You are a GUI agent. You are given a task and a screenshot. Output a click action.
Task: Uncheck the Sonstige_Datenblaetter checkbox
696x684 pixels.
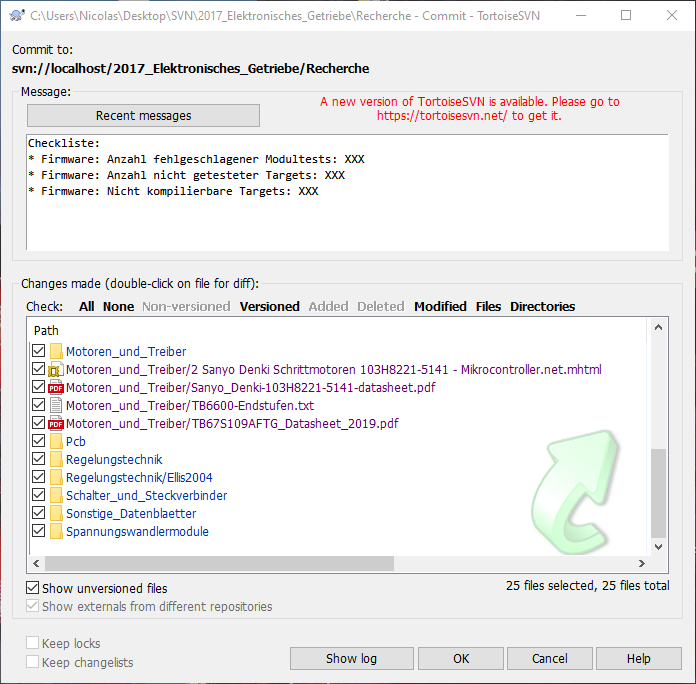(39, 513)
